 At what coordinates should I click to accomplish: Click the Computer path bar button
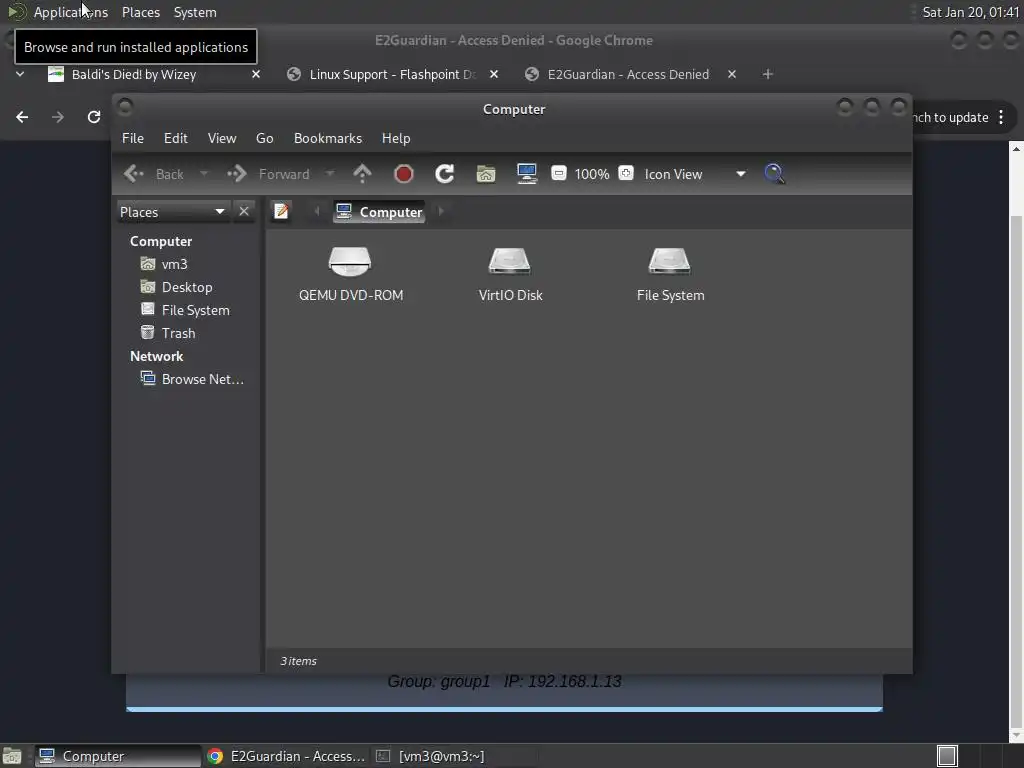(379, 212)
